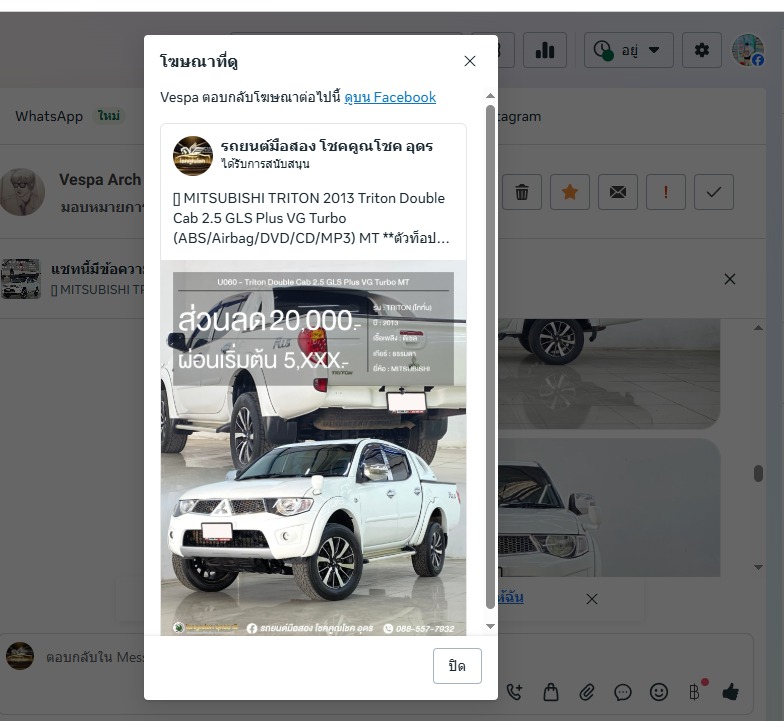Click the phone call icon in composer
Screen dimensions: 784x721
tap(514, 692)
